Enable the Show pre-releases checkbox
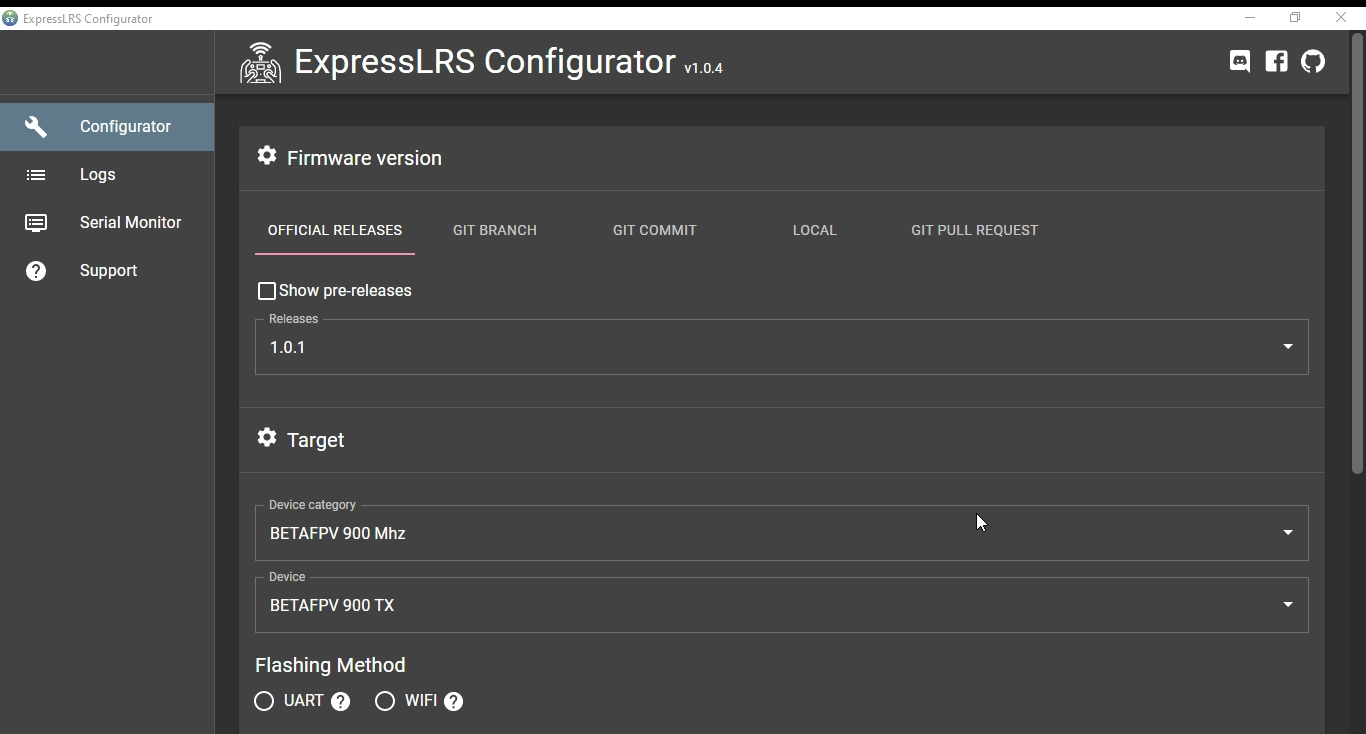The width and height of the screenshot is (1366, 734). pyautogui.click(x=267, y=291)
